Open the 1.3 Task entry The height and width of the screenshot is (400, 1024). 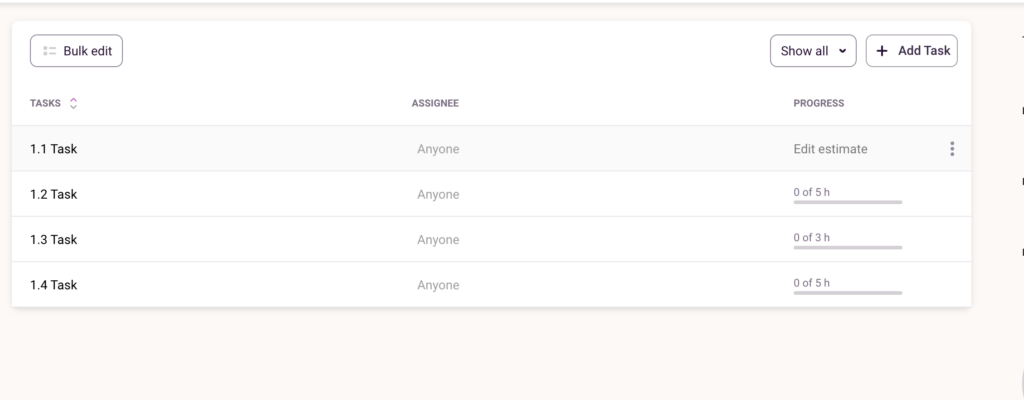[54, 240]
